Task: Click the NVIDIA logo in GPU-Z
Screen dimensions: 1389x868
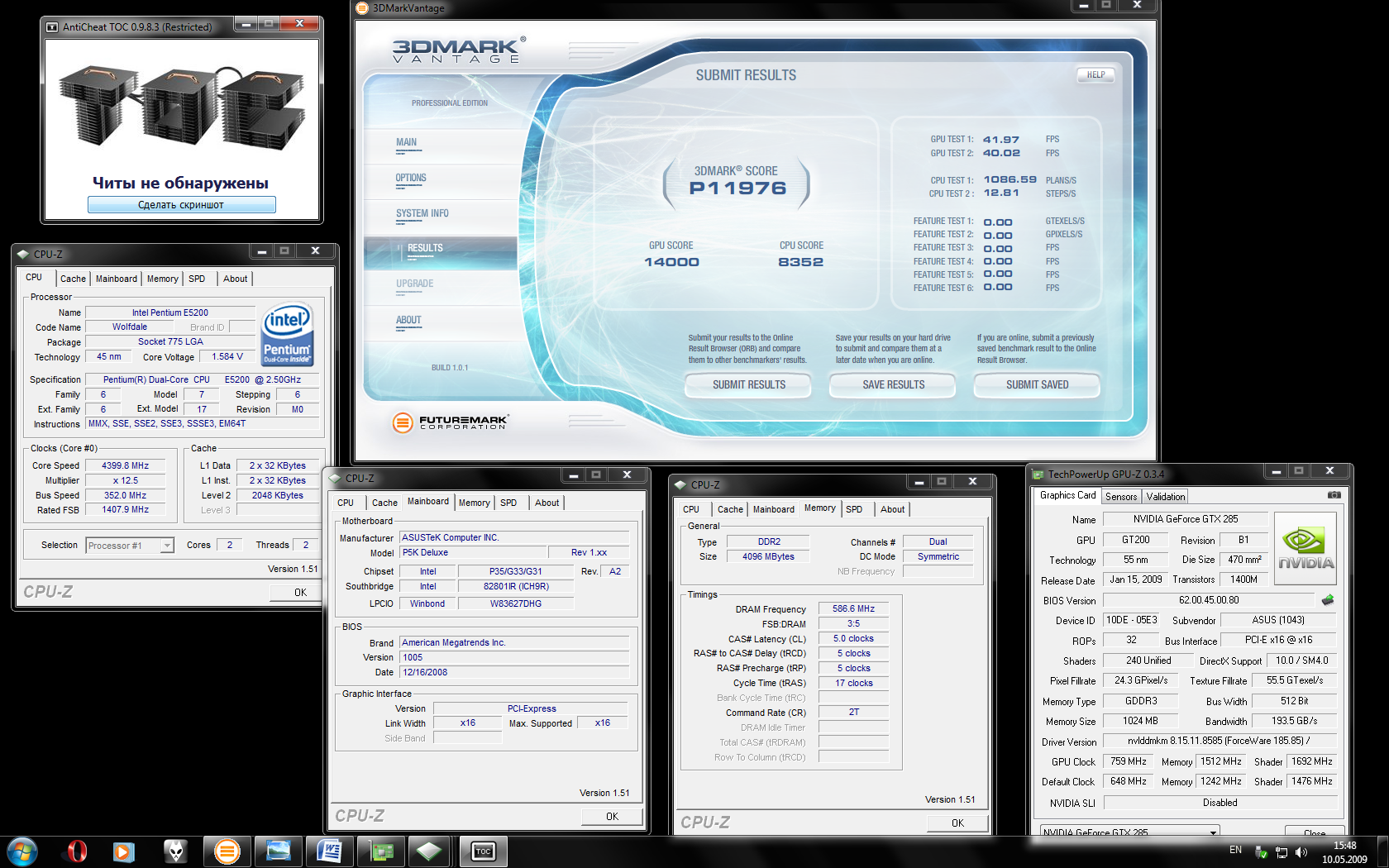Action: pyautogui.click(x=1305, y=549)
